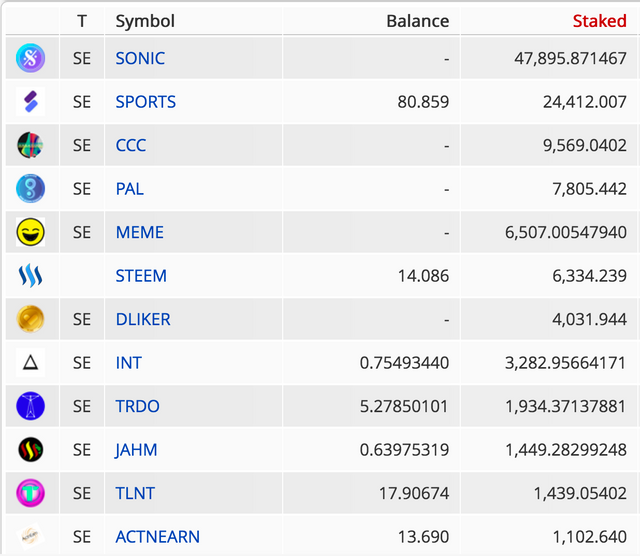Click the TRDO blue circle icon

pos(30,406)
